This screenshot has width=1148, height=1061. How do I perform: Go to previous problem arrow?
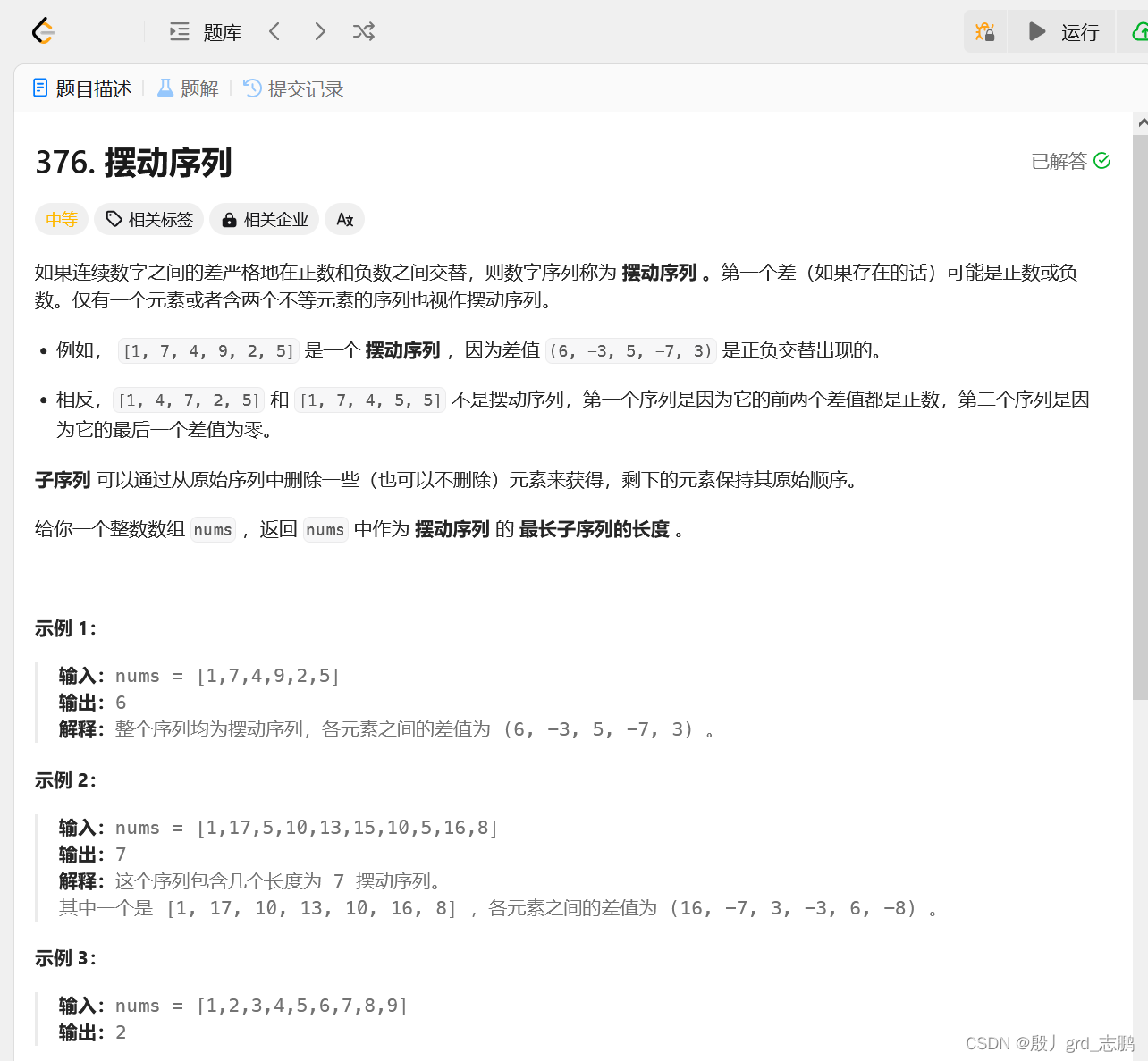click(x=274, y=32)
